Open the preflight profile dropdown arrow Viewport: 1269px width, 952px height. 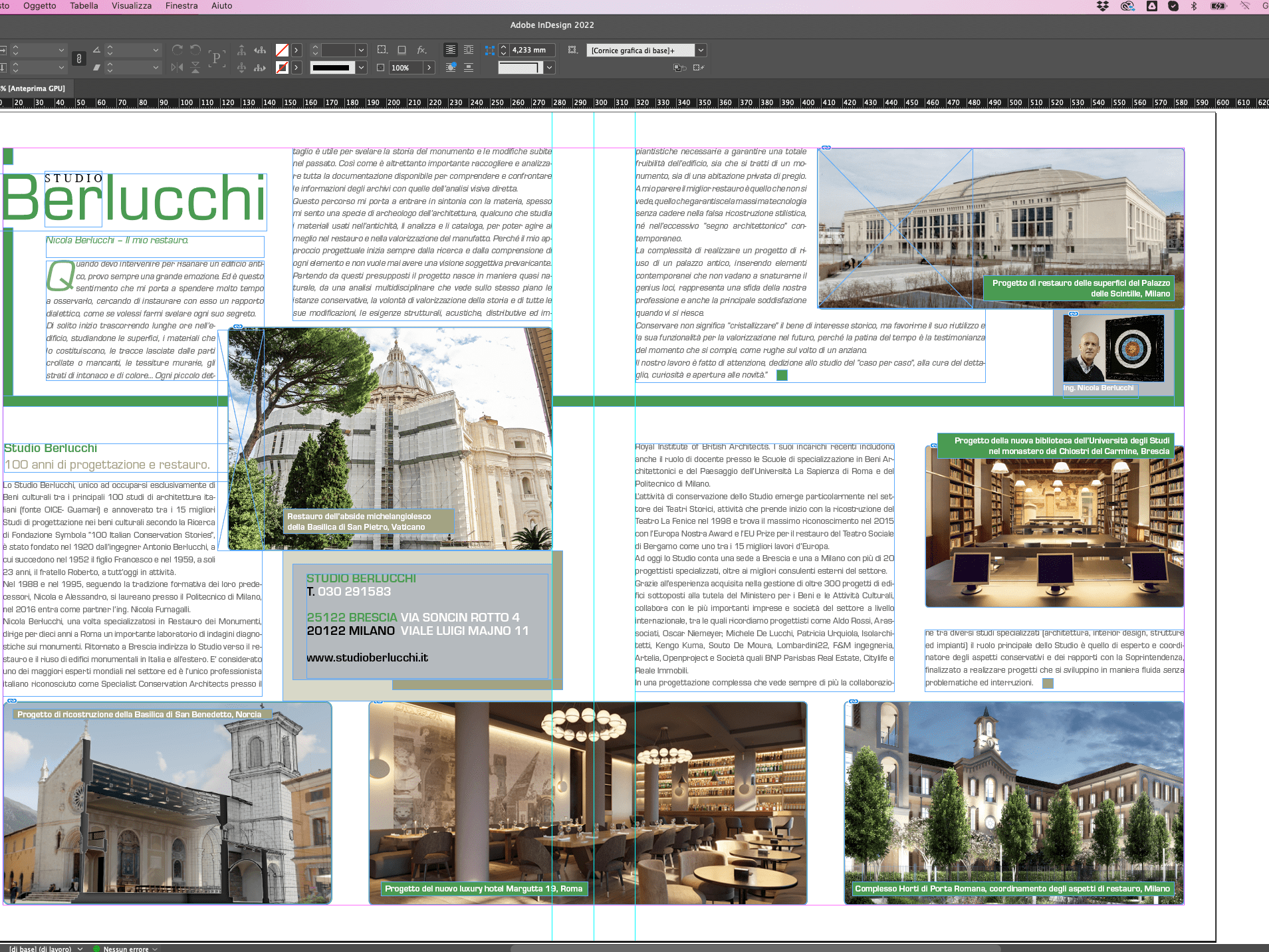[x=80, y=949]
